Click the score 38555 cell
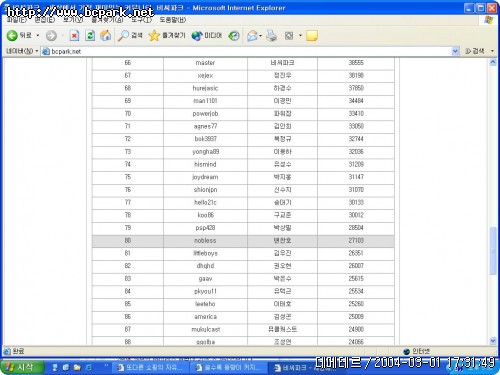The image size is (500, 375). [356, 63]
